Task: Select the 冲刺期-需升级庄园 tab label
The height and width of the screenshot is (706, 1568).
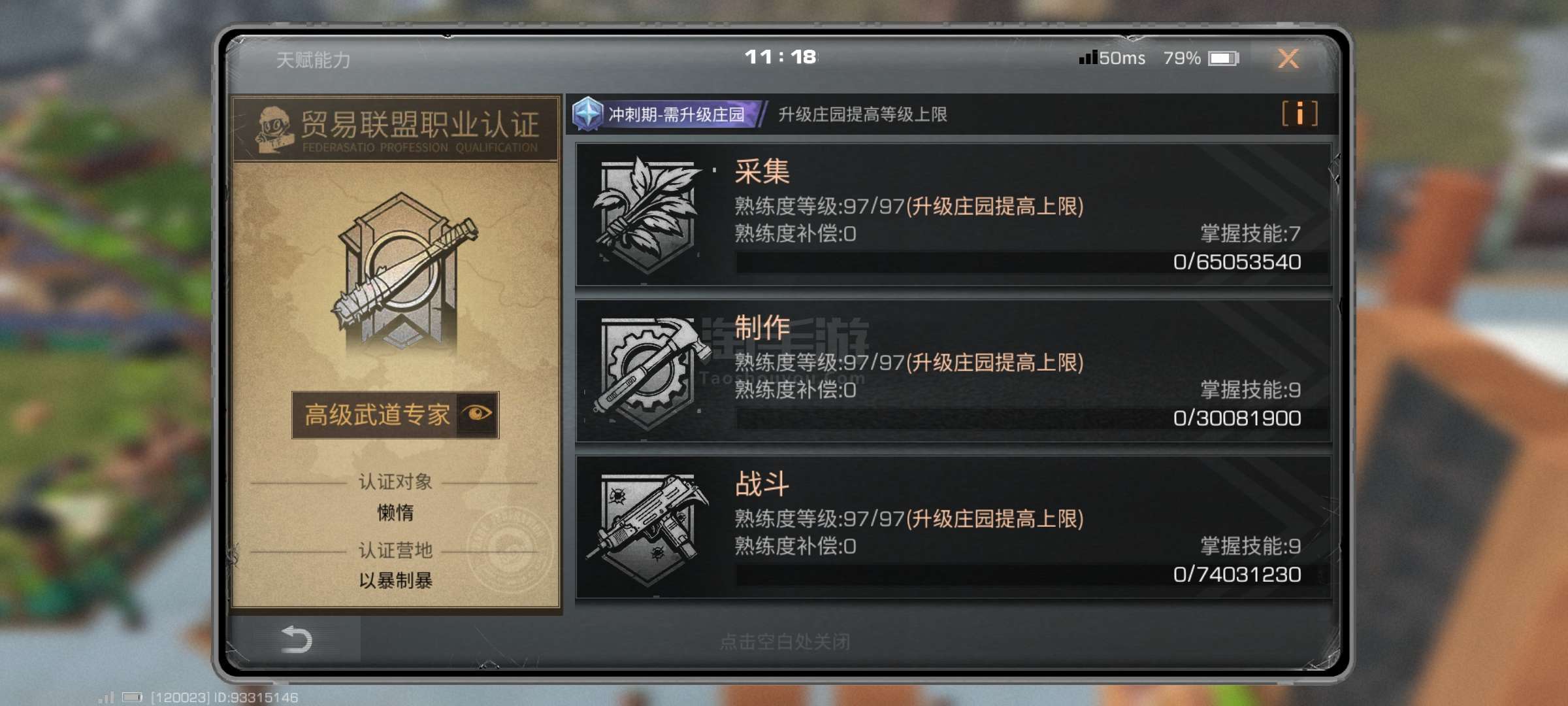Action: click(676, 114)
